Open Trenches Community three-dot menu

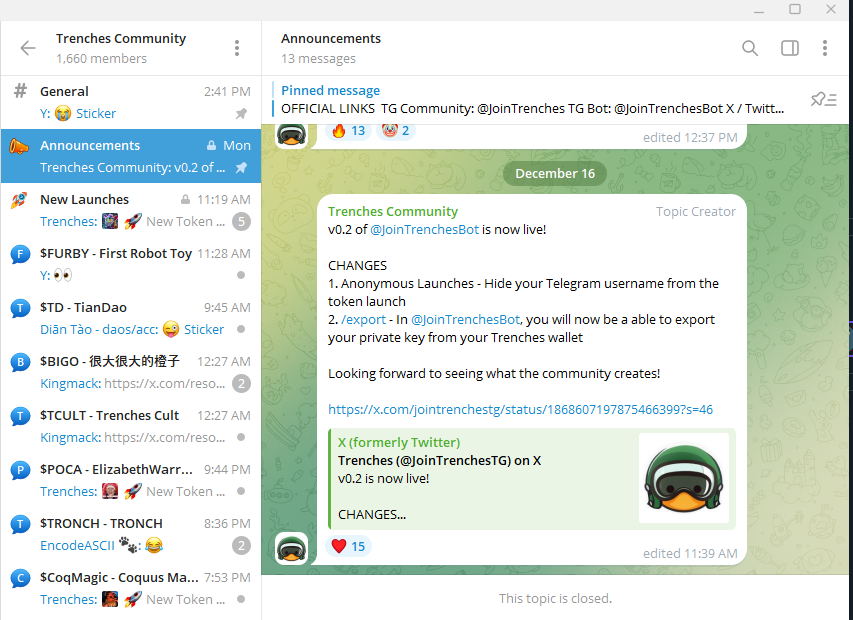(x=237, y=48)
